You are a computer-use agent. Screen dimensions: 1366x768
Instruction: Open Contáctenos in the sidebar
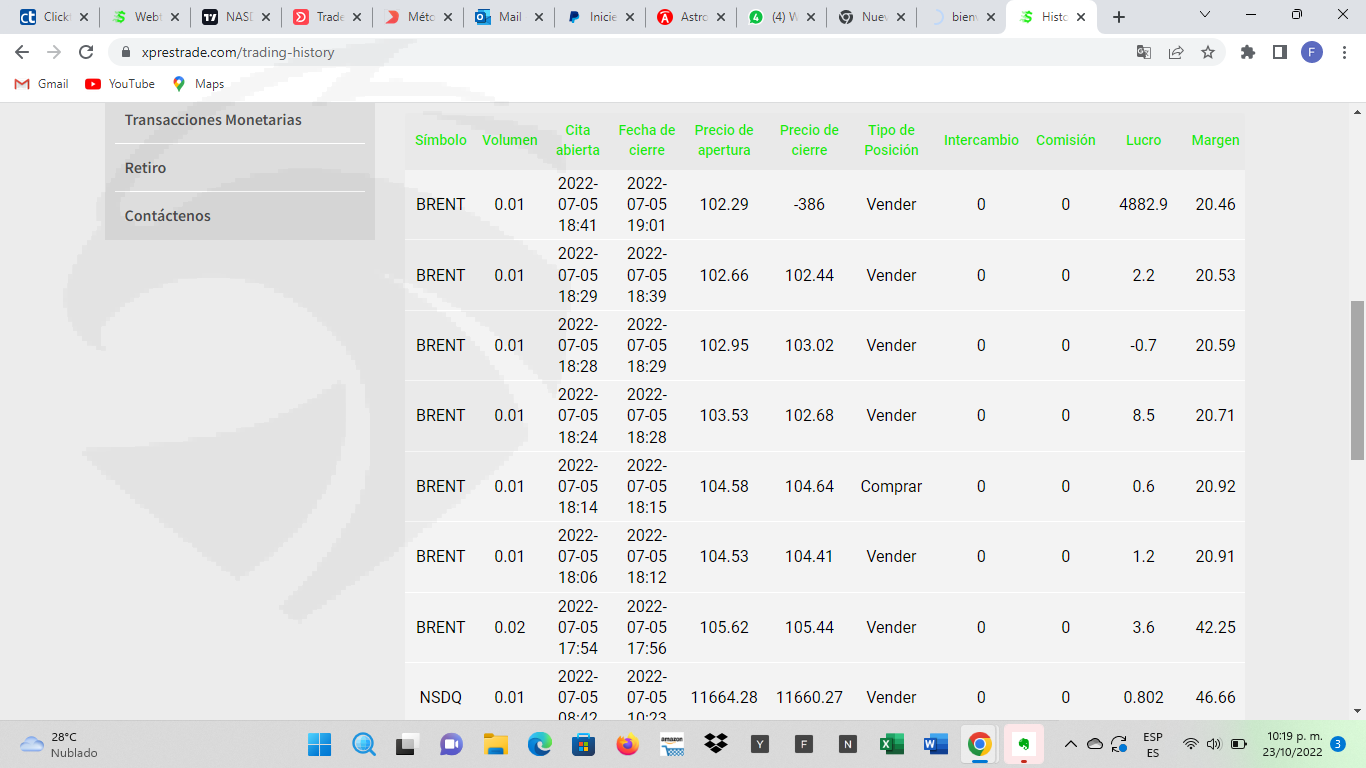(168, 216)
